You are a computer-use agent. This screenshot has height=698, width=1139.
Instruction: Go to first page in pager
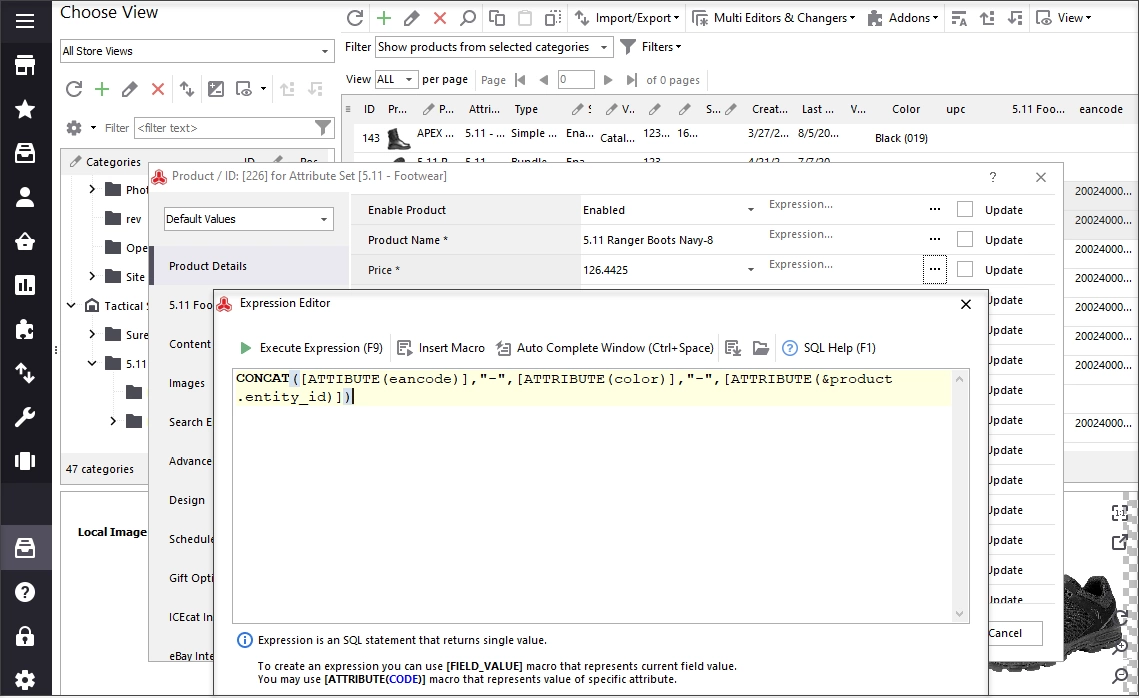click(520, 80)
